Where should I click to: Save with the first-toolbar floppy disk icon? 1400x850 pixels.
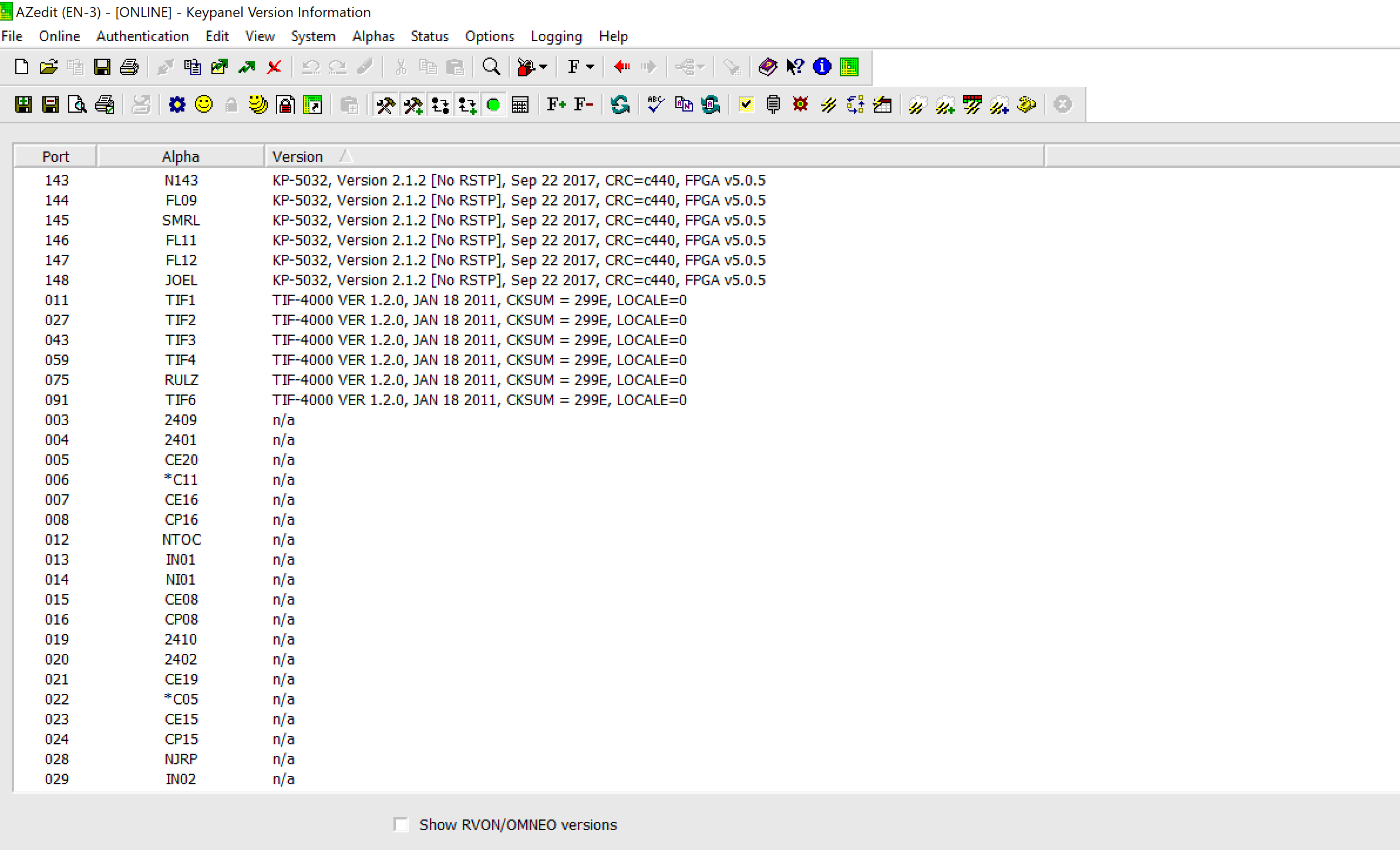click(102, 67)
